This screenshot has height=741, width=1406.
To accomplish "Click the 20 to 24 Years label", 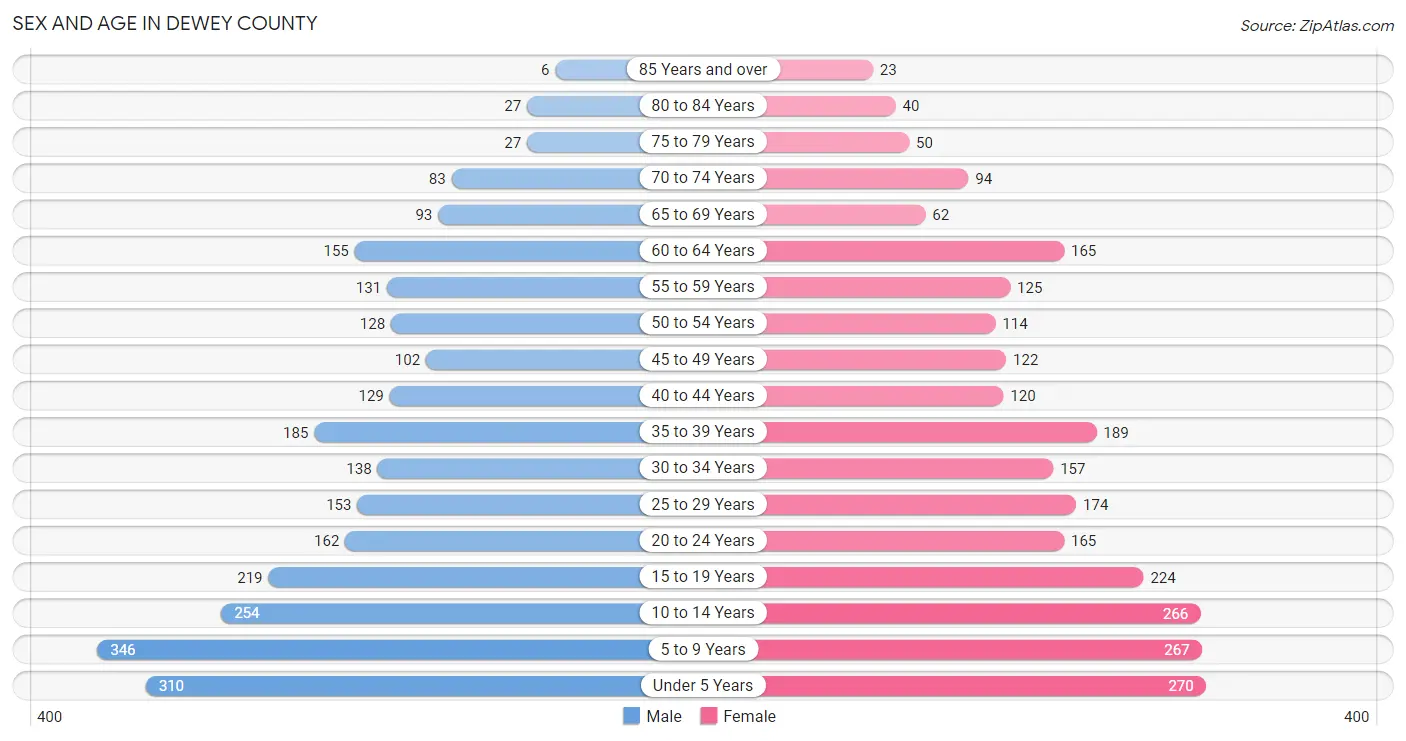I will 703,540.
